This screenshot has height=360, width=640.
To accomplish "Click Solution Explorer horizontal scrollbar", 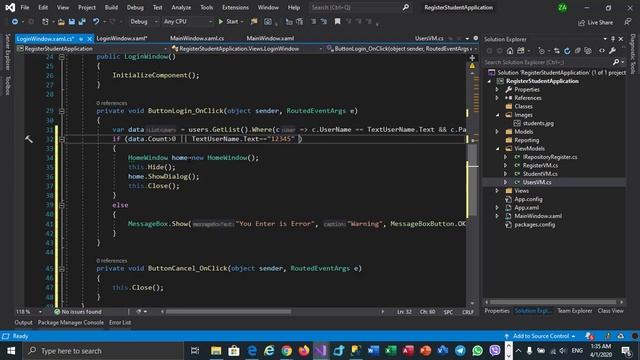I will point(553,302).
